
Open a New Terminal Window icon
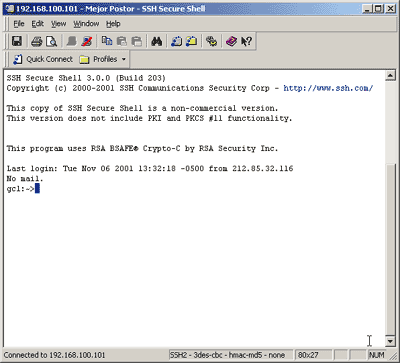click(176, 41)
